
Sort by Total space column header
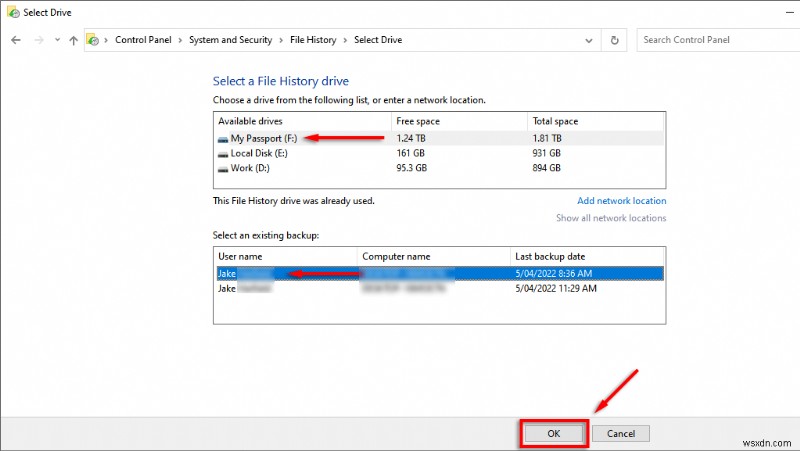595,121
